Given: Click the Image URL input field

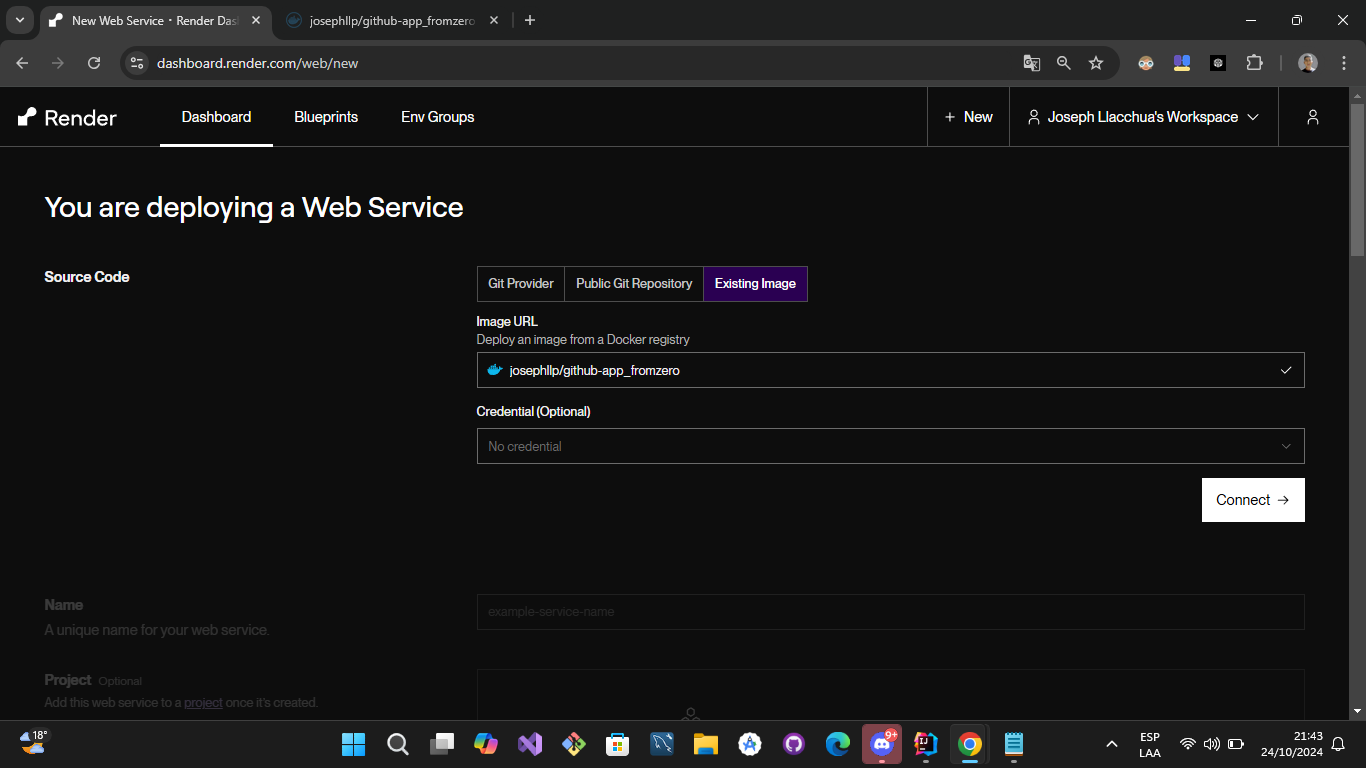Looking at the screenshot, I should click(890, 370).
